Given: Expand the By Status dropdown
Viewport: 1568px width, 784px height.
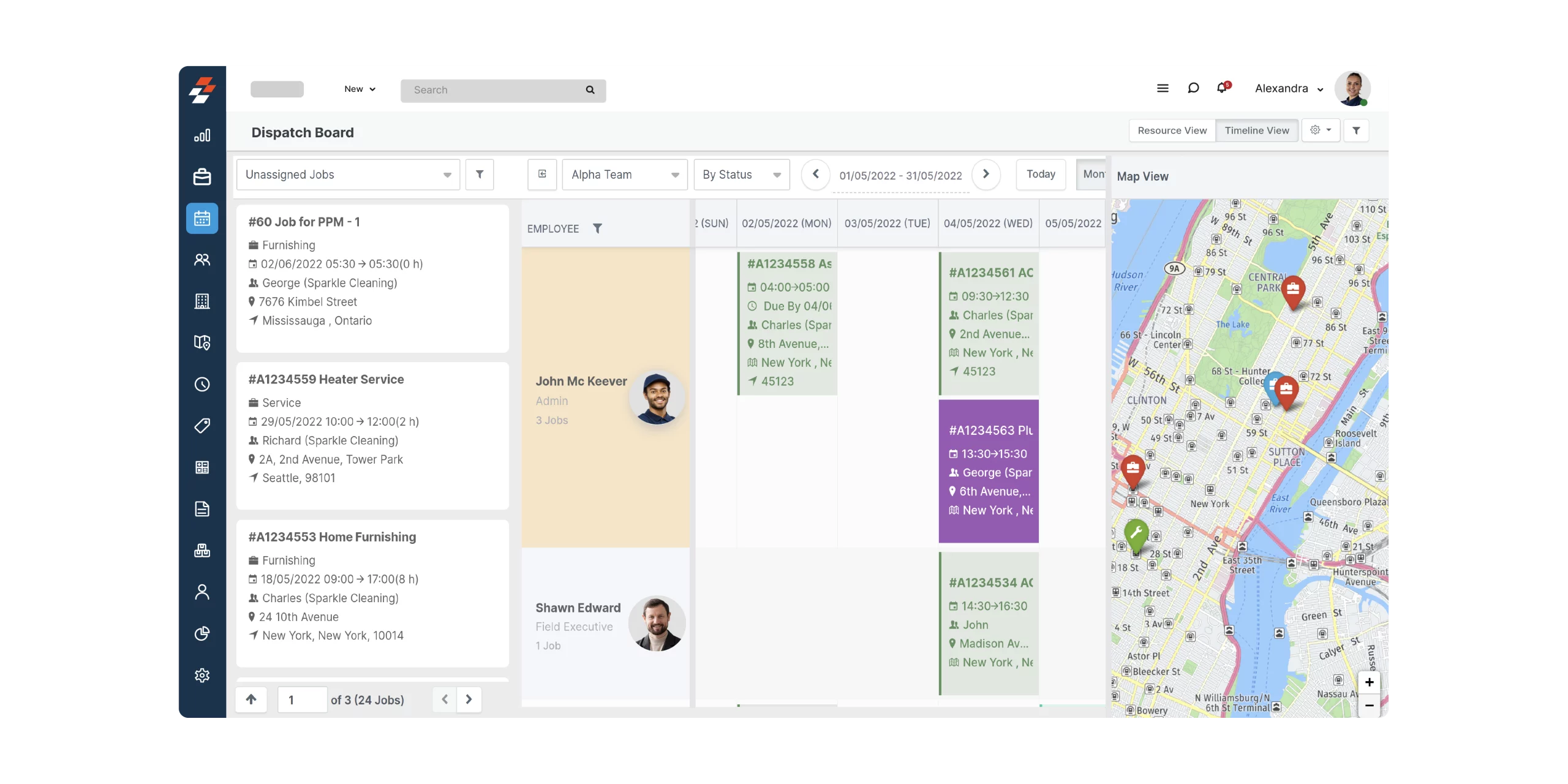Looking at the screenshot, I should click(741, 175).
